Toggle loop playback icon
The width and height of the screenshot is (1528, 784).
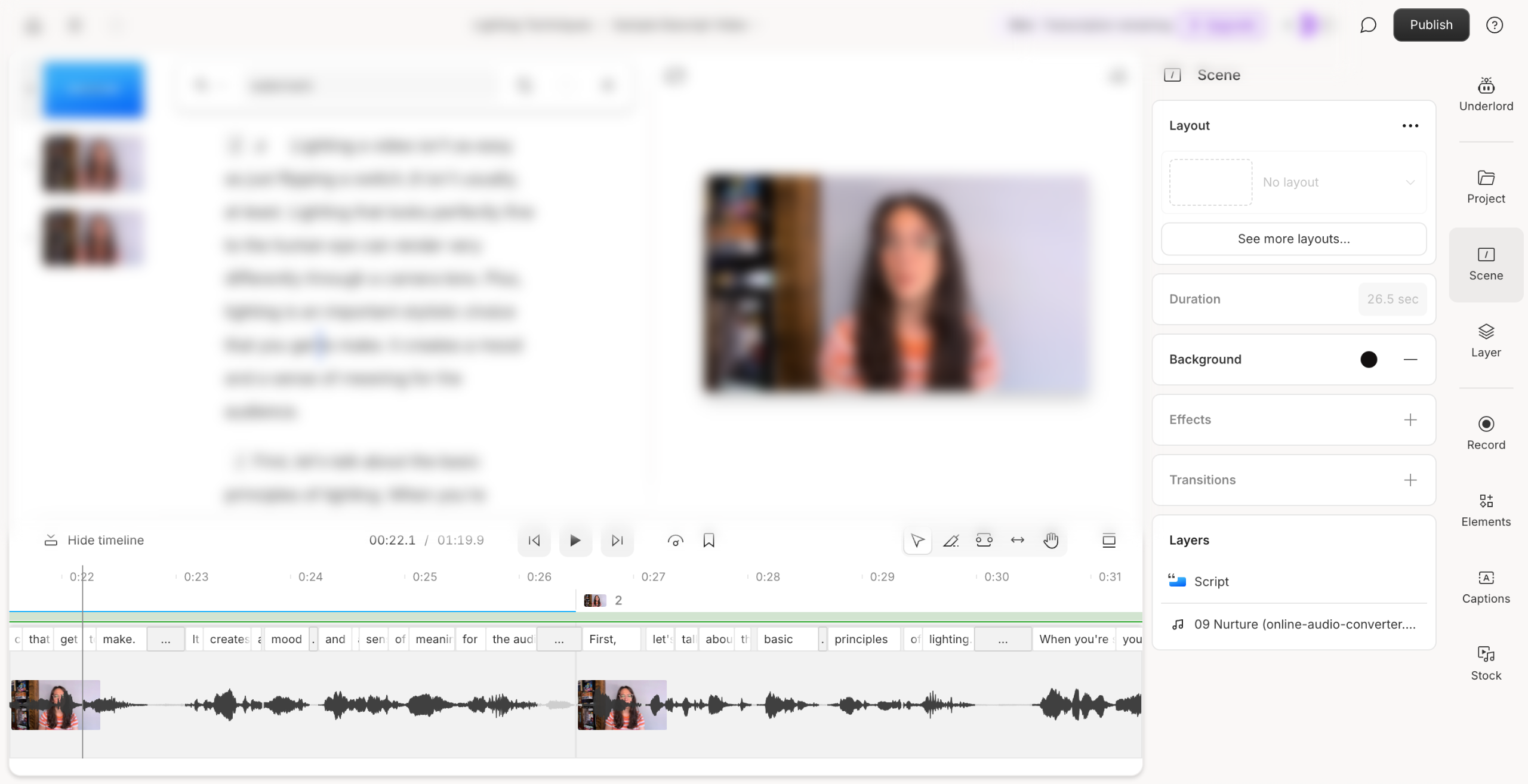pyautogui.click(x=675, y=541)
